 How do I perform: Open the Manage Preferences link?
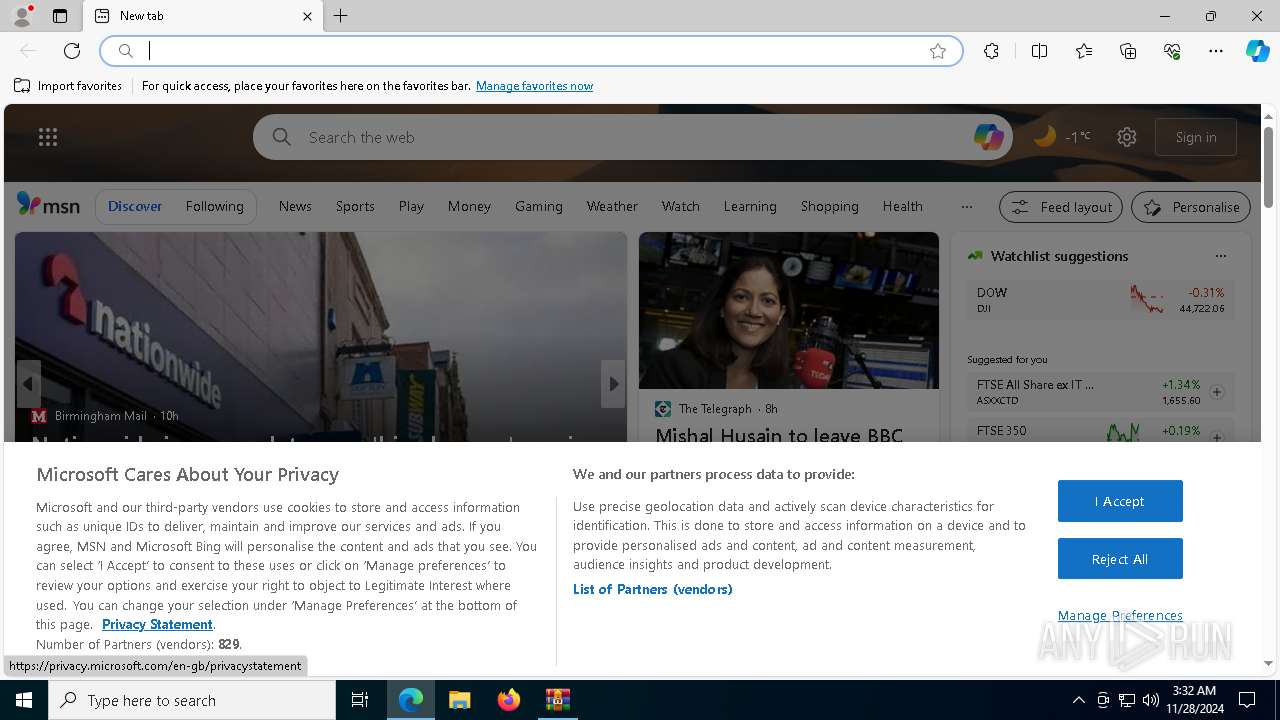(1120, 615)
